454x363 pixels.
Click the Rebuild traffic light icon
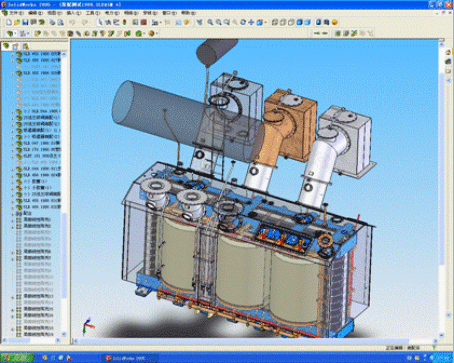click(124, 22)
